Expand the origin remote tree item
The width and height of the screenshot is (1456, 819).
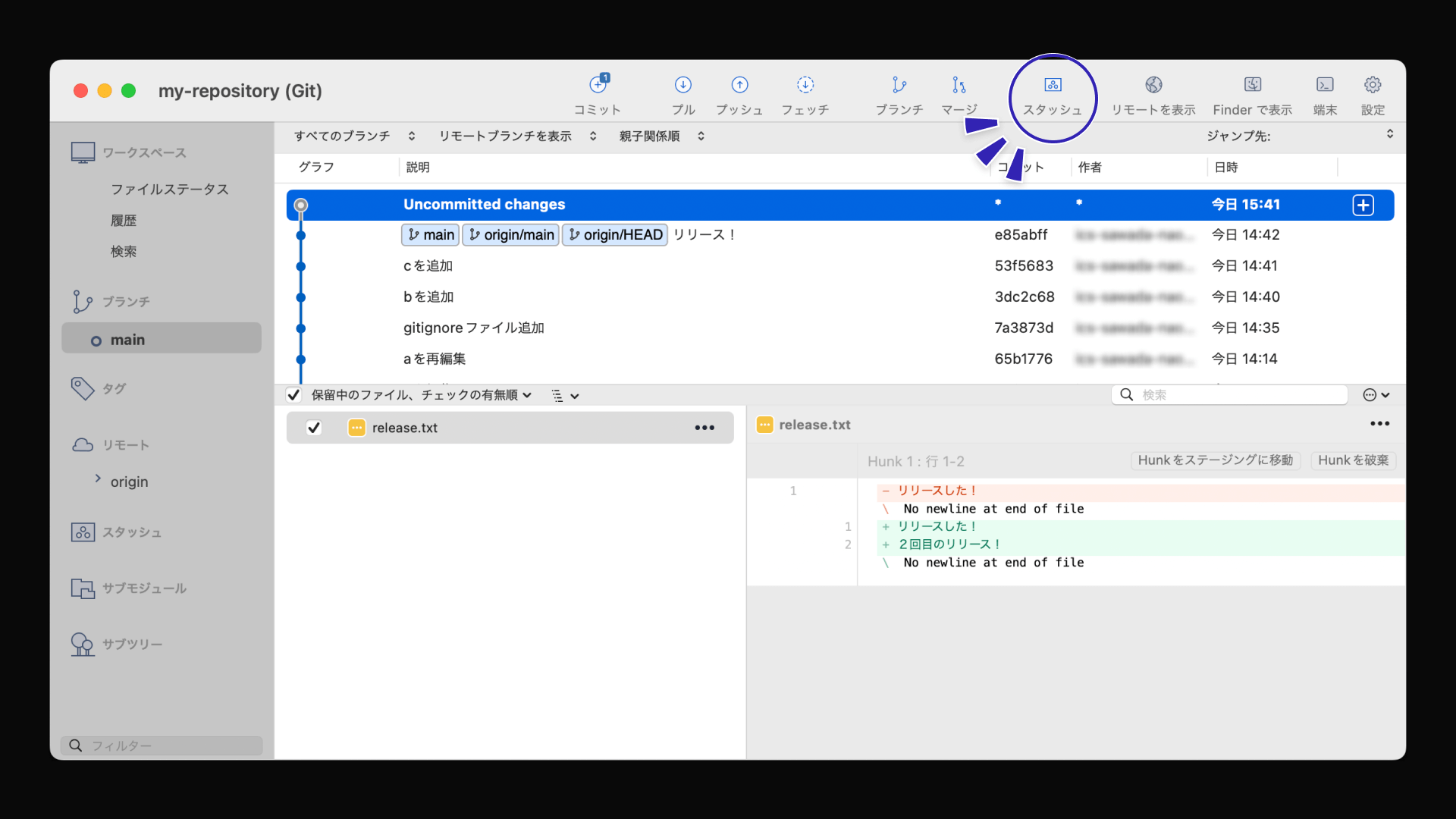(98, 479)
